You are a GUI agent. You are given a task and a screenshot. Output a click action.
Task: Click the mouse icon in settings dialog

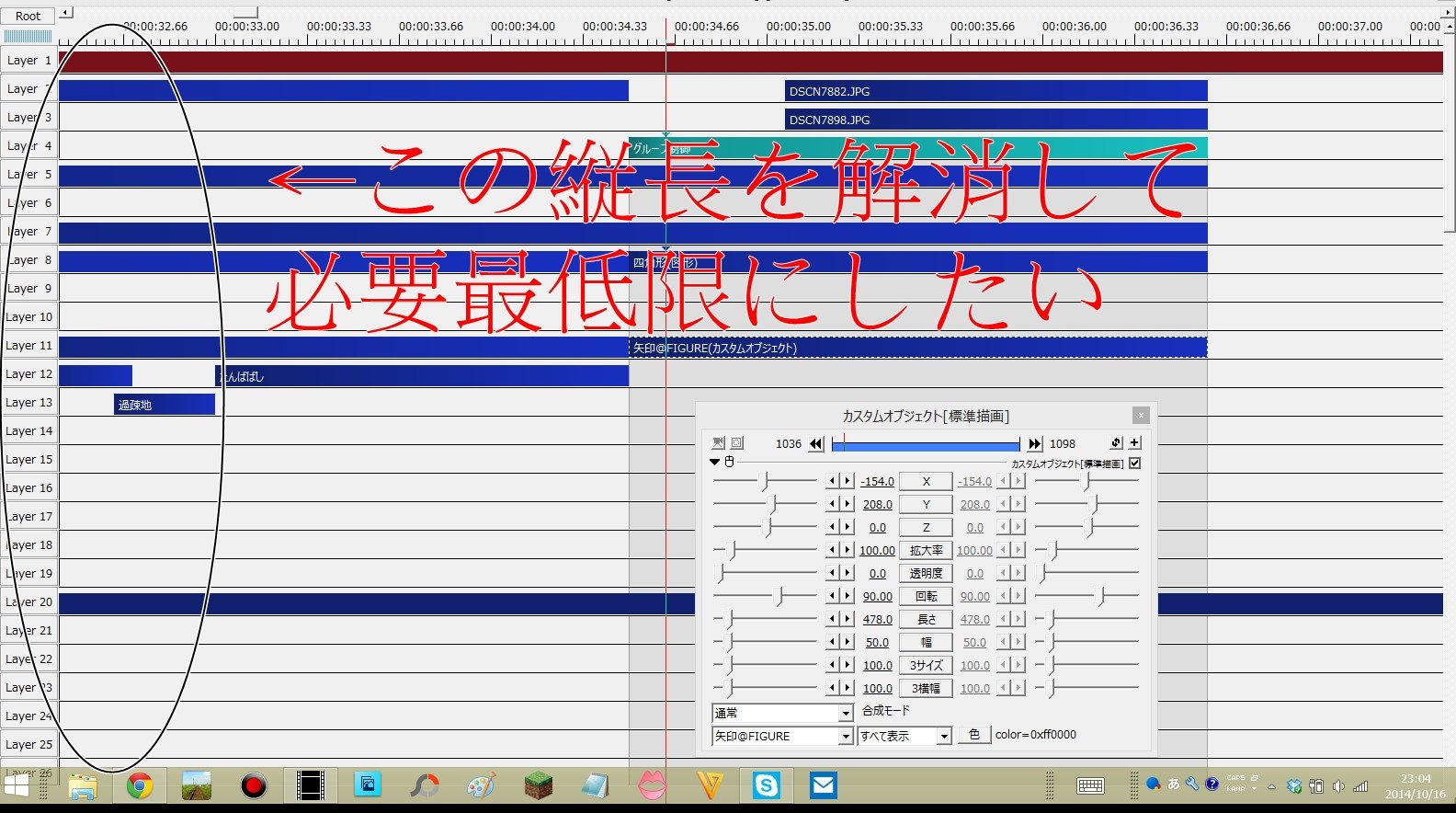(730, 462)
